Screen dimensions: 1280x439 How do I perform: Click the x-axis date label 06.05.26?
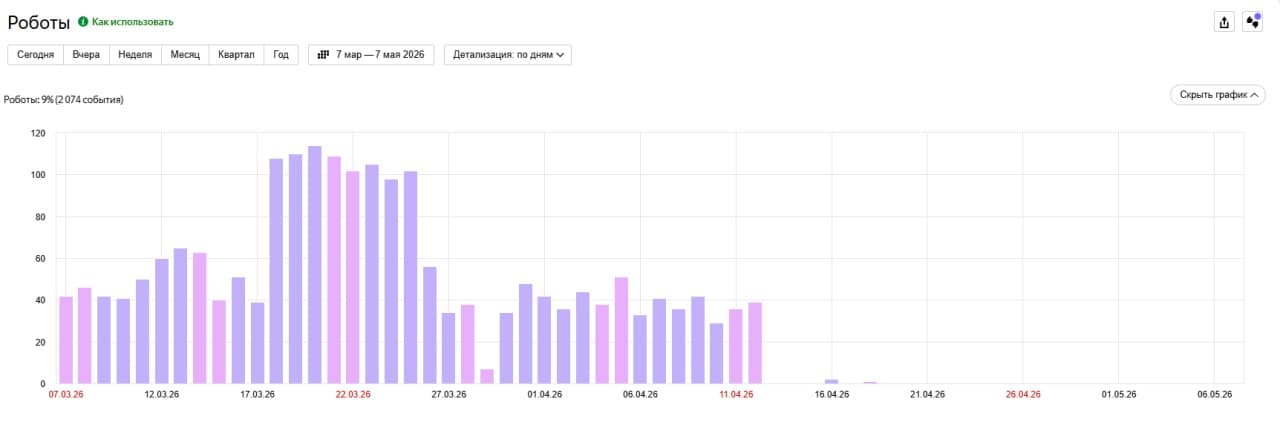pos(1215,395)
